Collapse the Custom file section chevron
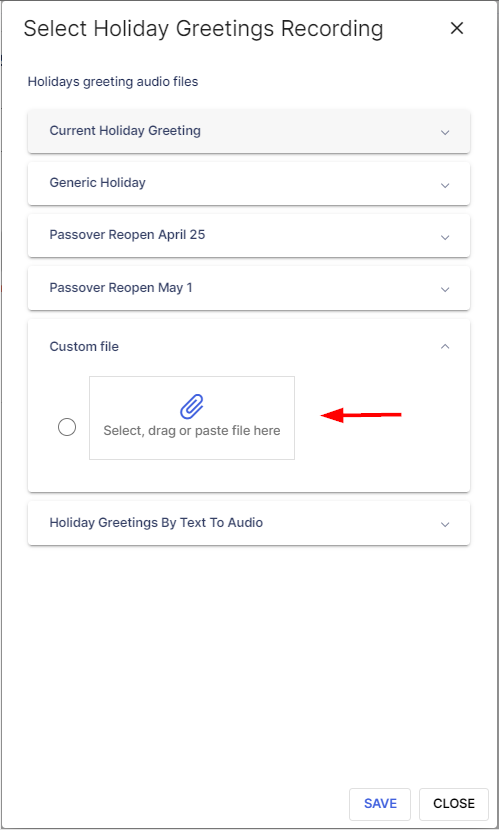Viewport: 499px width, 830px height. (445, 346)
